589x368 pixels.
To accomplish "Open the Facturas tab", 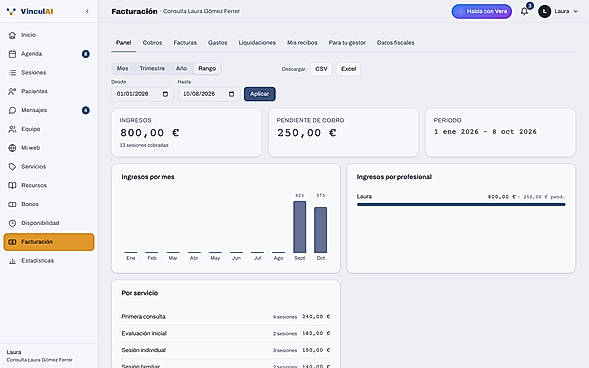I will 185,43.
